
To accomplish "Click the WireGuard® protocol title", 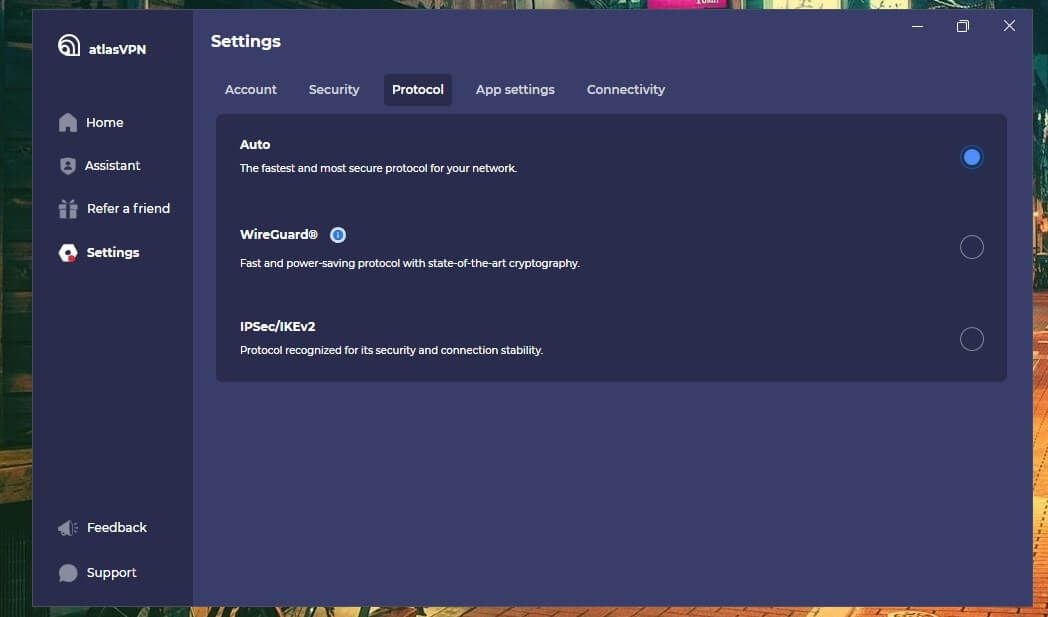I will (x=279, y=235).
